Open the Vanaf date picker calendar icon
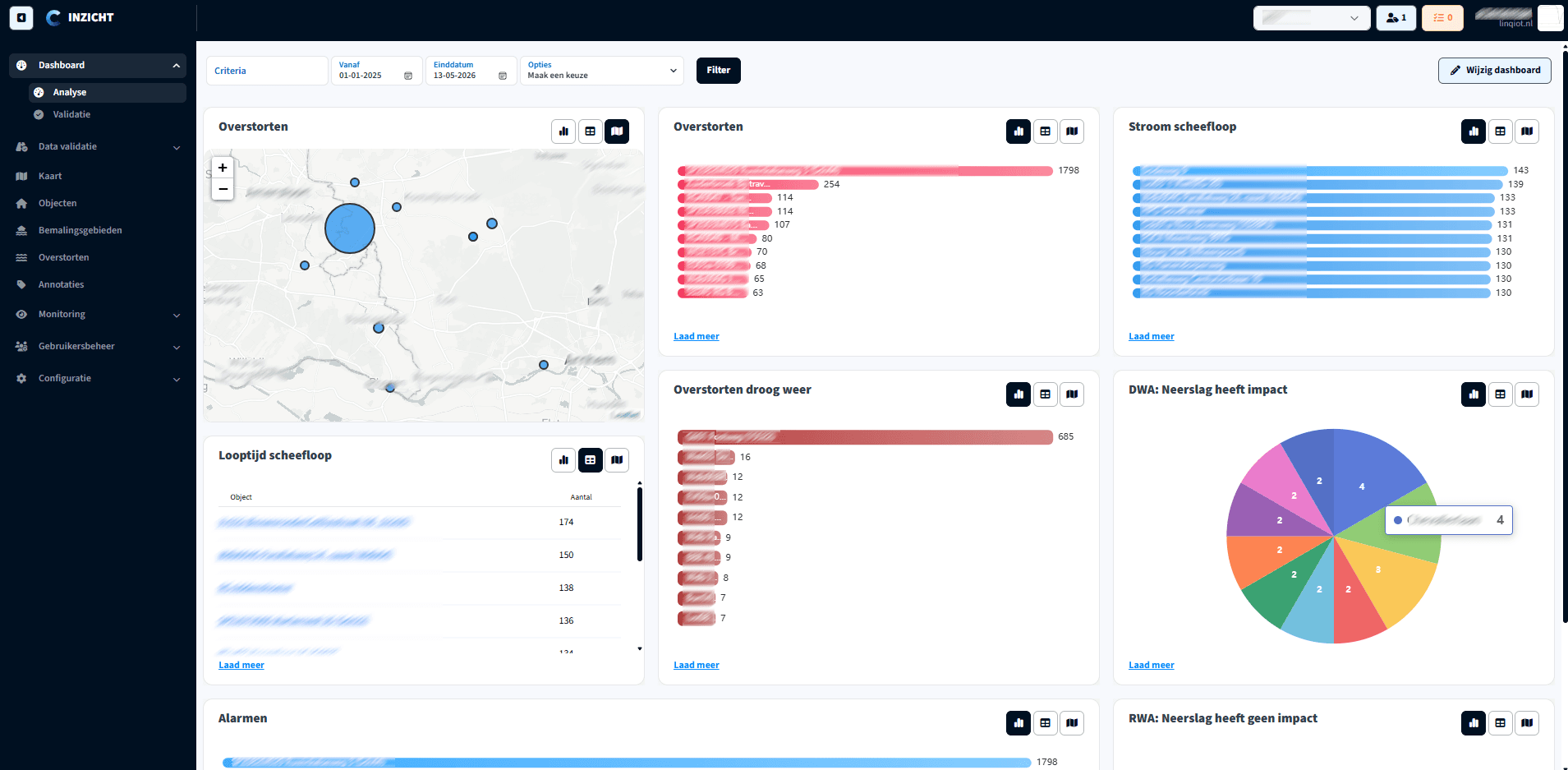 [x=408, y=76]
